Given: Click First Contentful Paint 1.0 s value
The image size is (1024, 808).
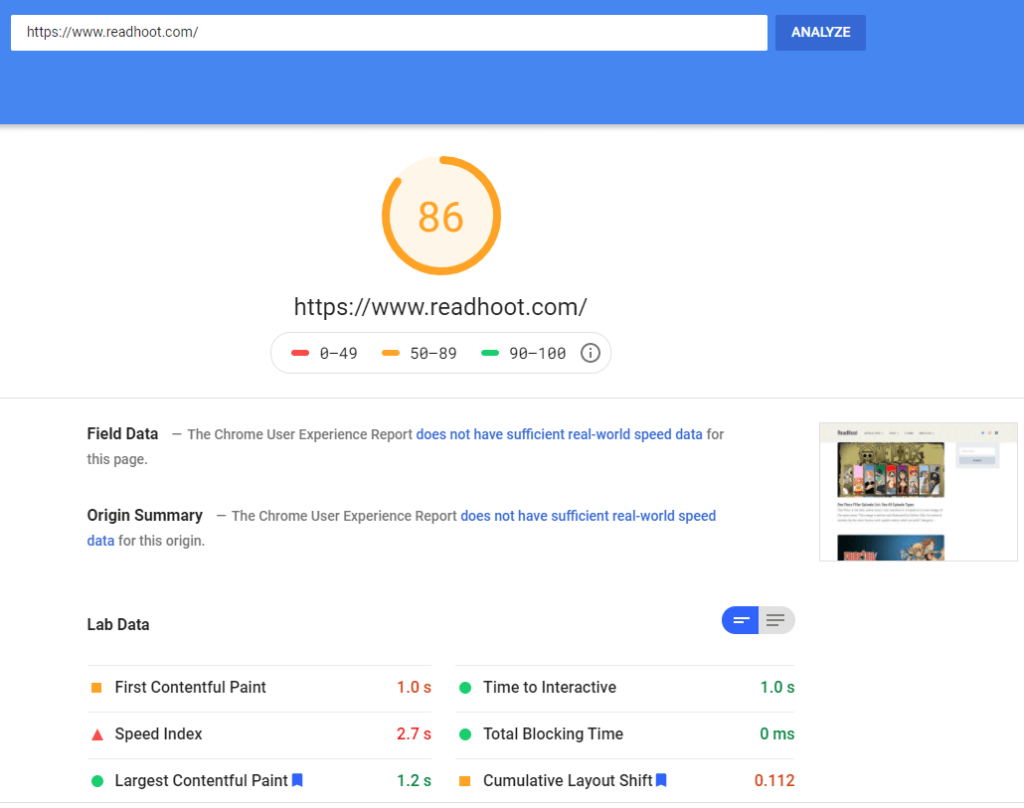Looking at the screenshot, I should pos(414,687).
